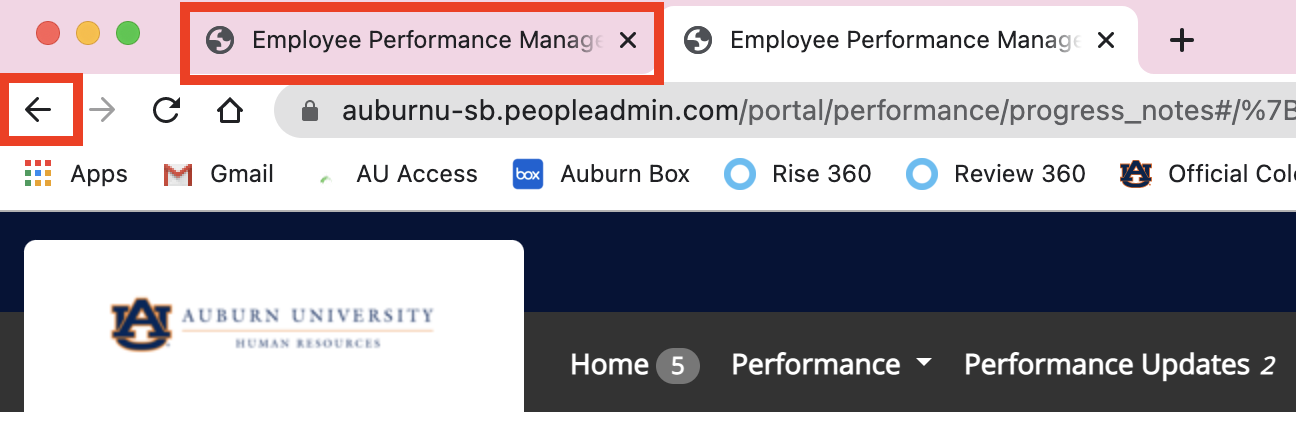Close the active Employee Performance tab
1296x432 pixels.
pos(1106,40)
